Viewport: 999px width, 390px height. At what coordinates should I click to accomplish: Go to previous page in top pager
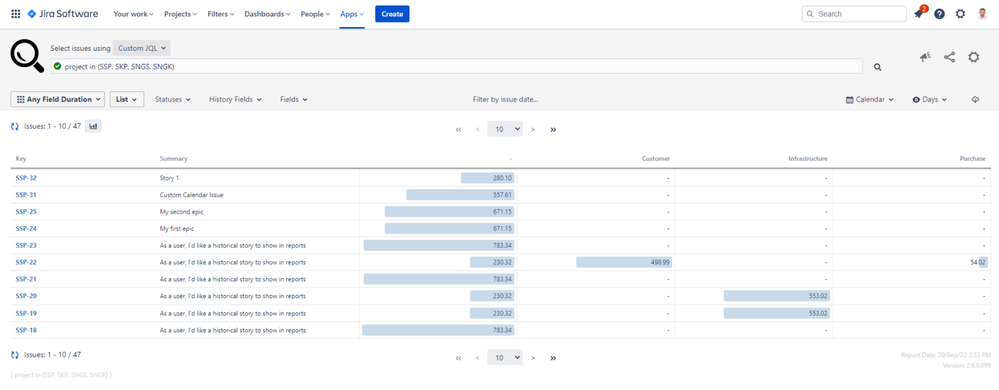[x=477, y=129]
